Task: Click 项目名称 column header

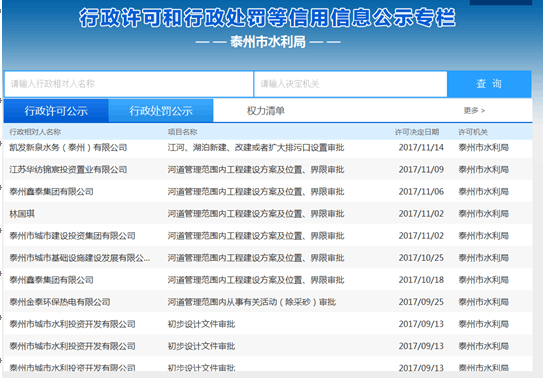Action: click(x=183, y=132)
